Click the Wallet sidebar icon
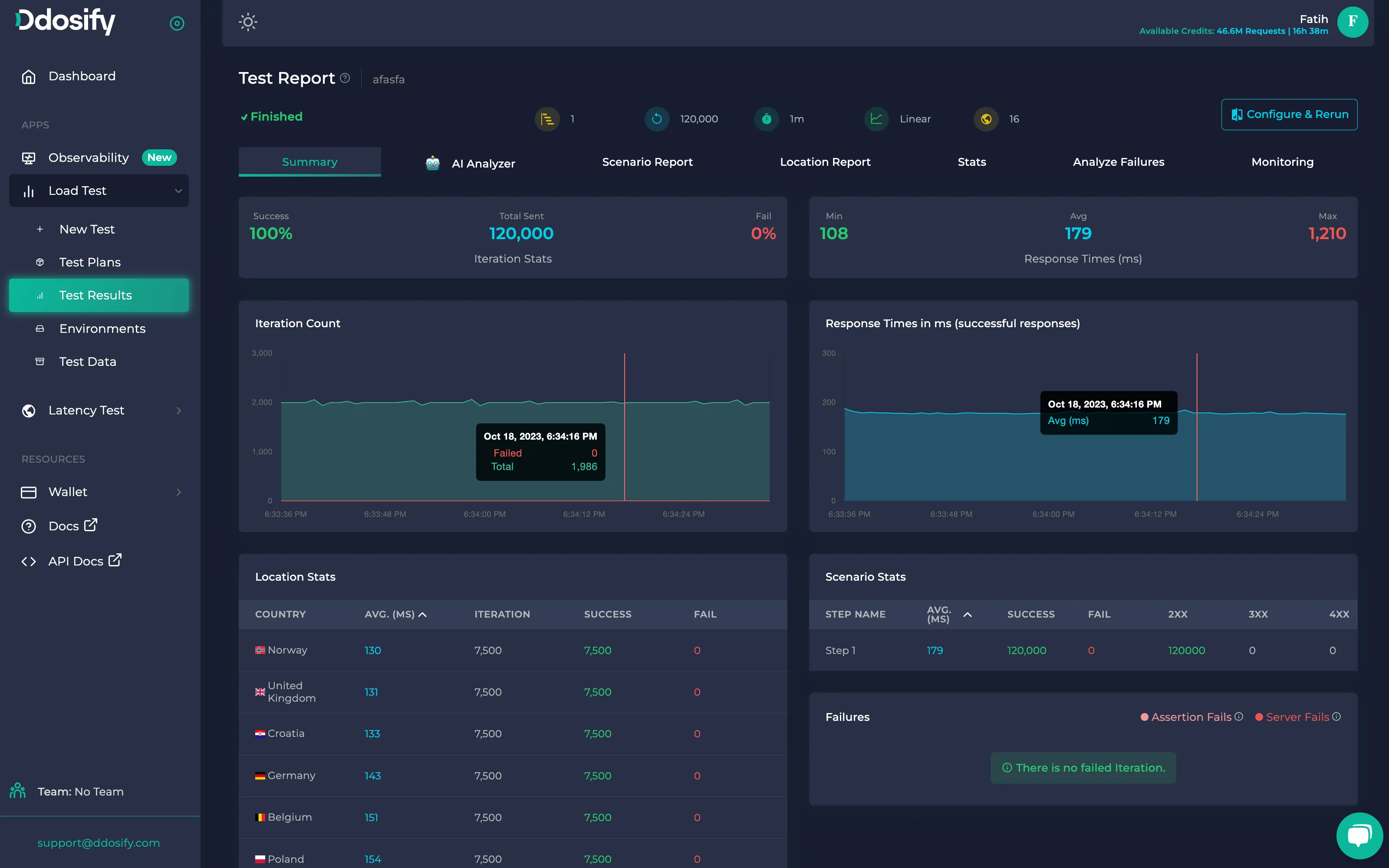This screenshot has width=1389, height=868. pos(29,491)
